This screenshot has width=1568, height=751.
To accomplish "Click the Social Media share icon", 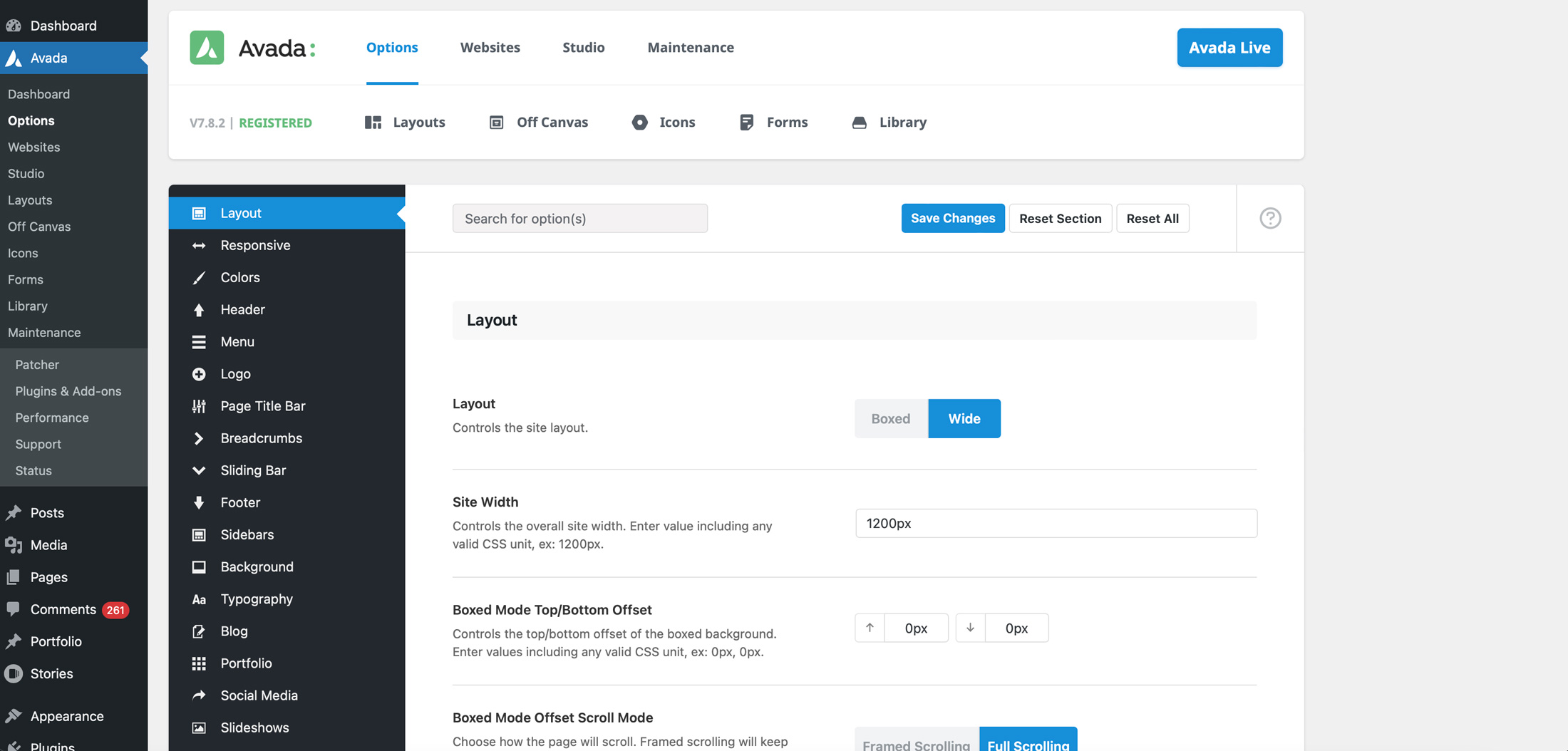I will coord(199,695).
